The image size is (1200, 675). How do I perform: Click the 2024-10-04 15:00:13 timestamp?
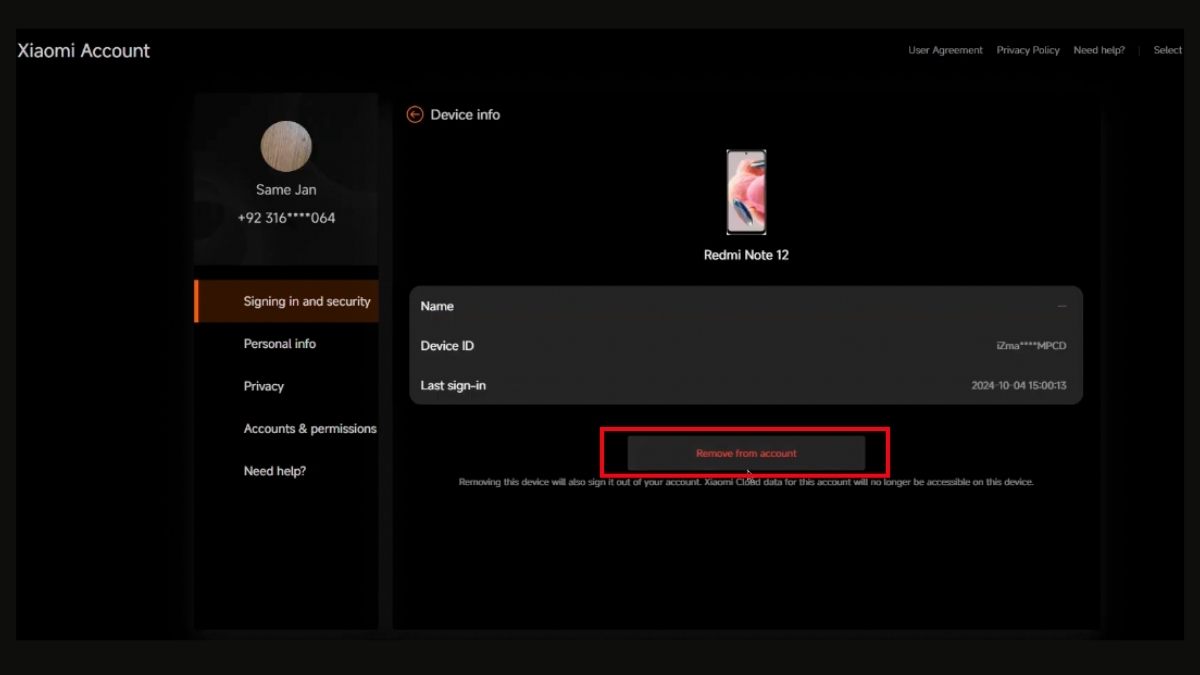click(x=1019, y=385)
